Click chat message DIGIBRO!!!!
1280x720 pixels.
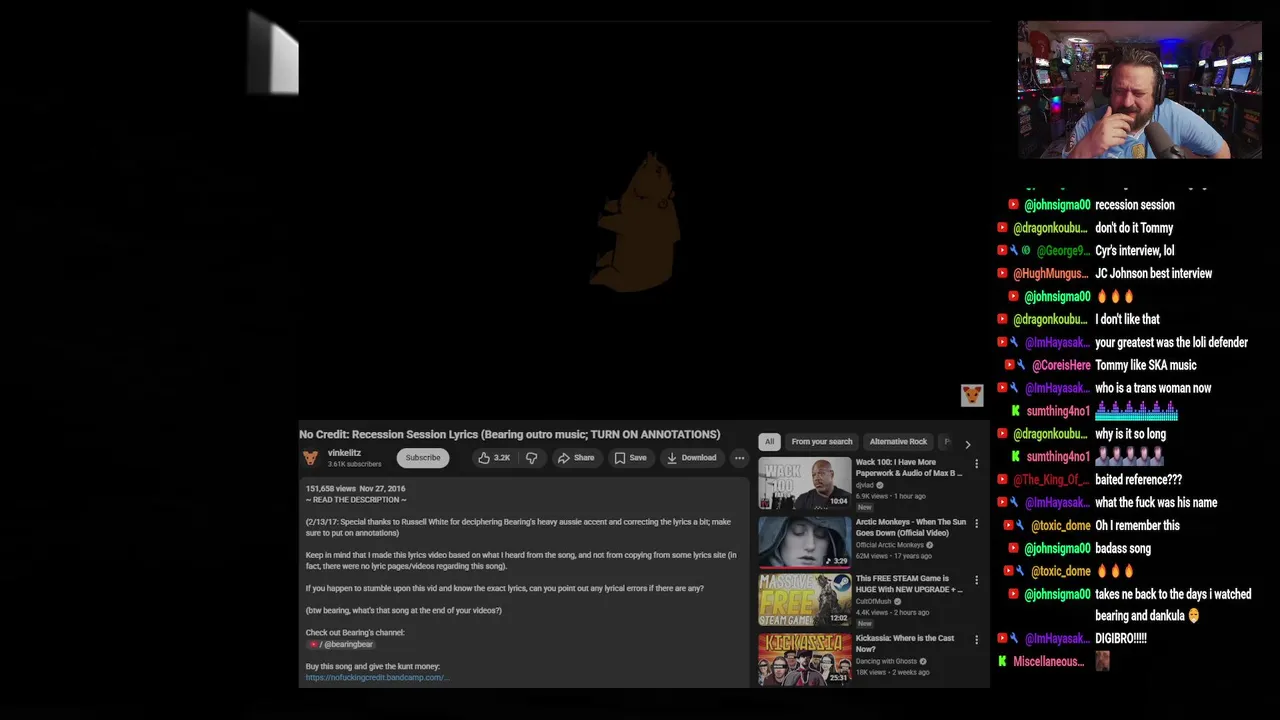[1121, 638]
